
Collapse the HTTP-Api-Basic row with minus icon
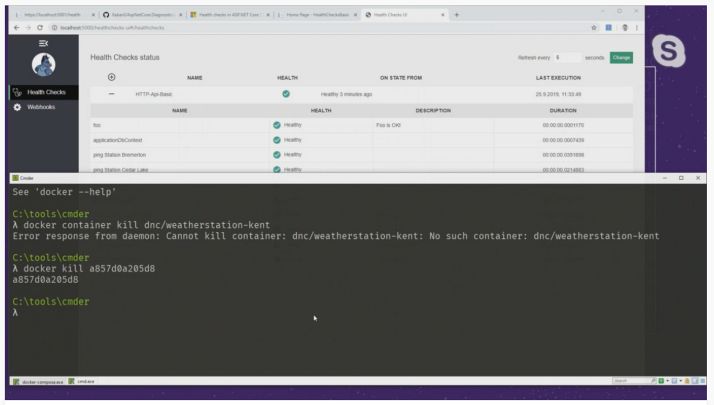coord(112,94)
